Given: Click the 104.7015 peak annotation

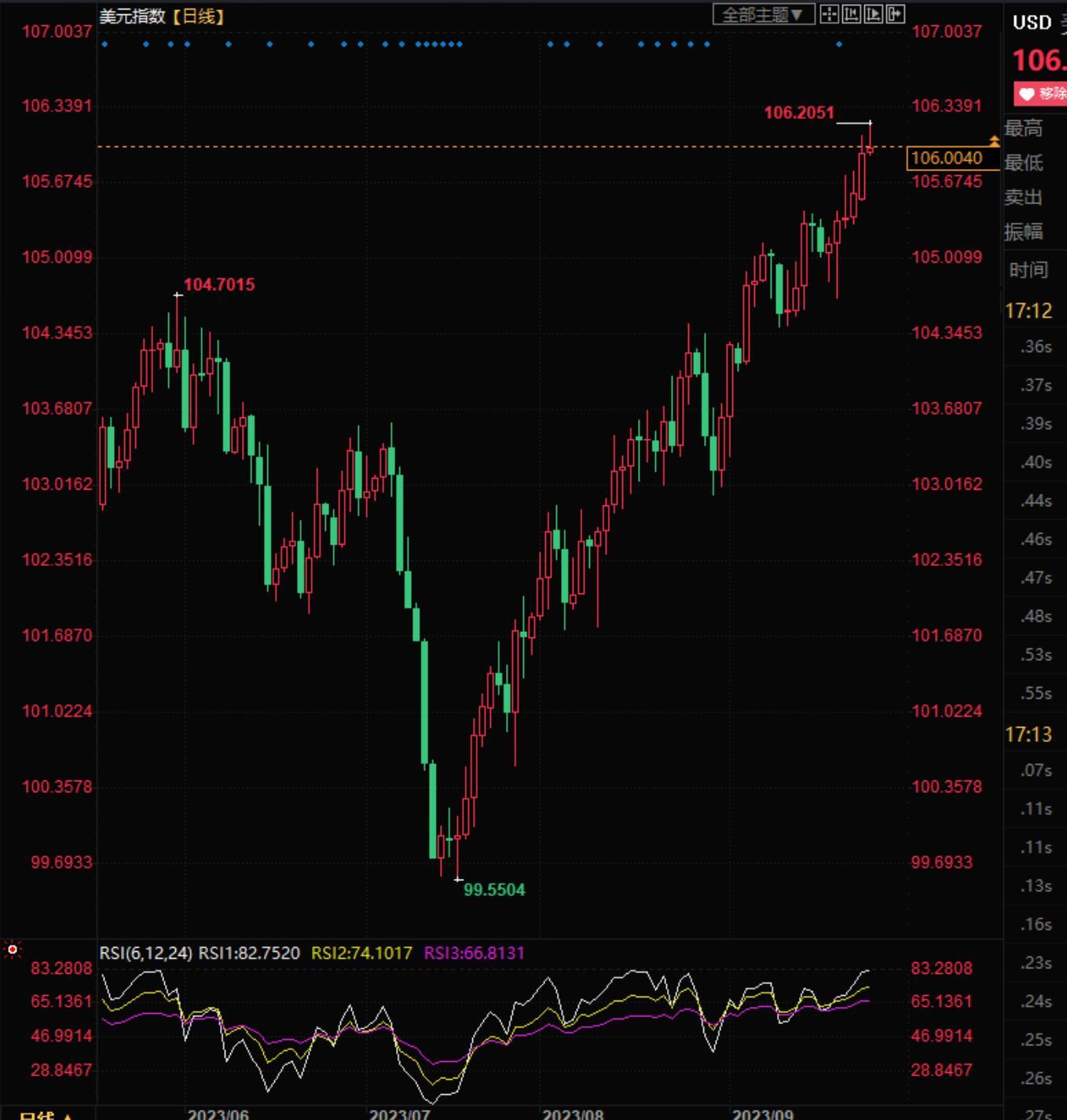Looking at the screenshot, I should (219, 285).
